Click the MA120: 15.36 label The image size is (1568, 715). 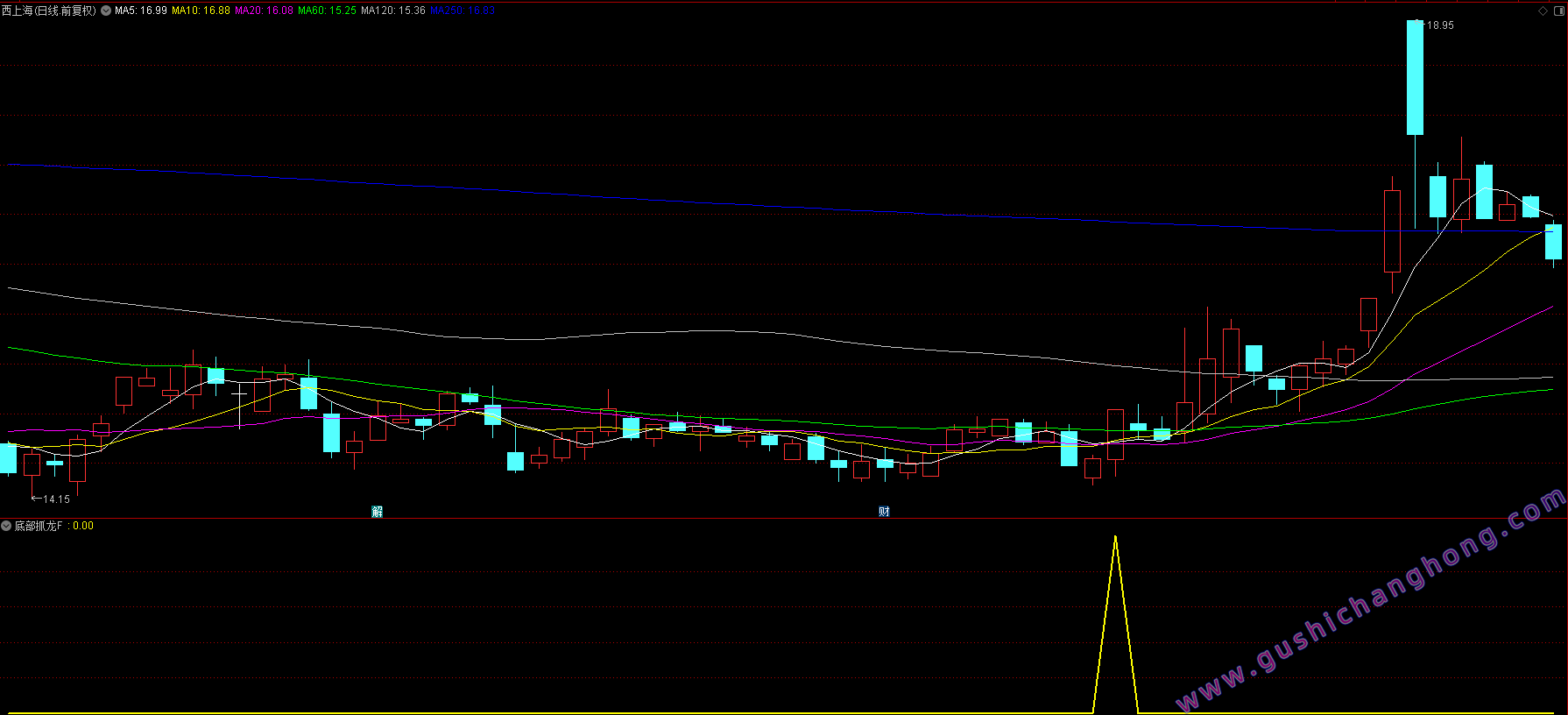click(x=393, y=11)
